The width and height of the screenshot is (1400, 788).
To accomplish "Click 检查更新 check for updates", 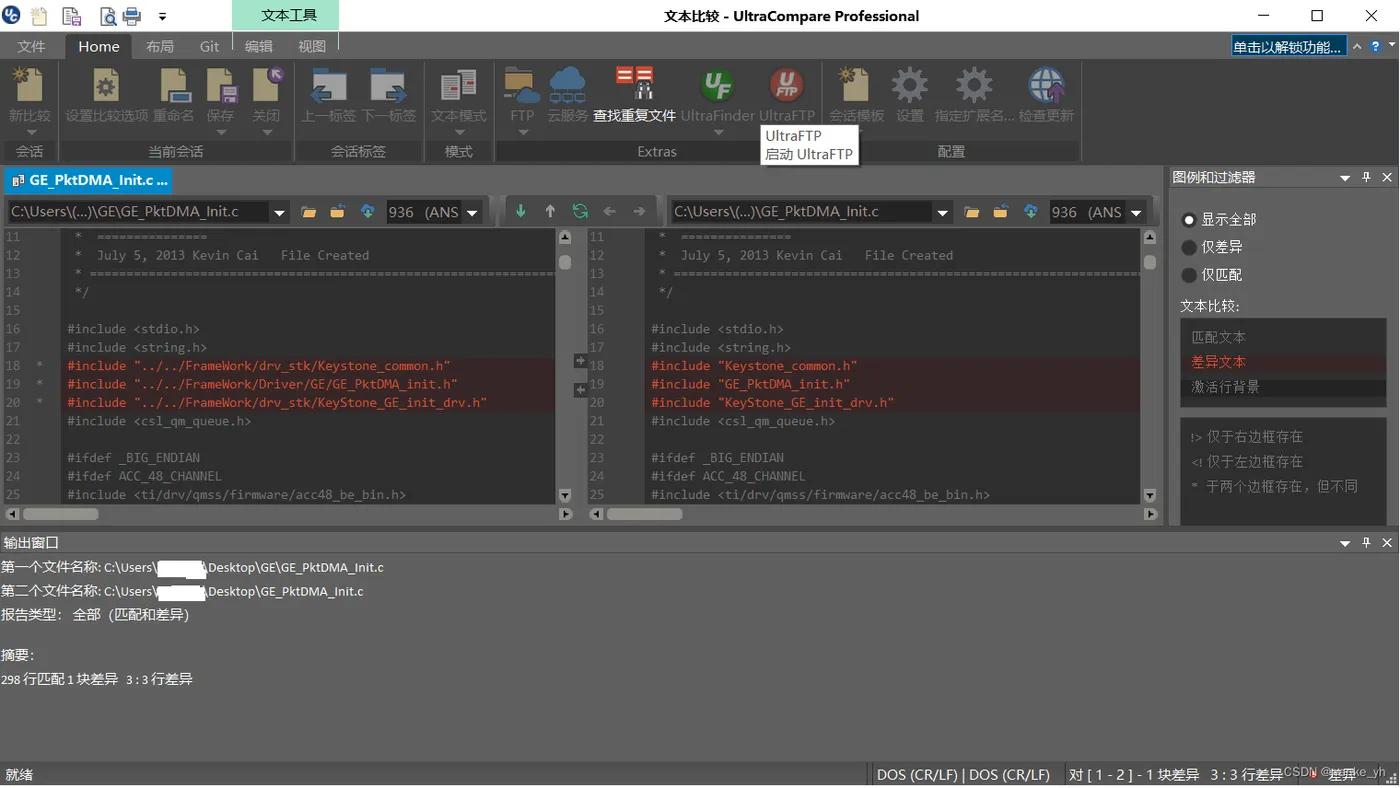I will pyautogui.click(x=1046, y=95).
